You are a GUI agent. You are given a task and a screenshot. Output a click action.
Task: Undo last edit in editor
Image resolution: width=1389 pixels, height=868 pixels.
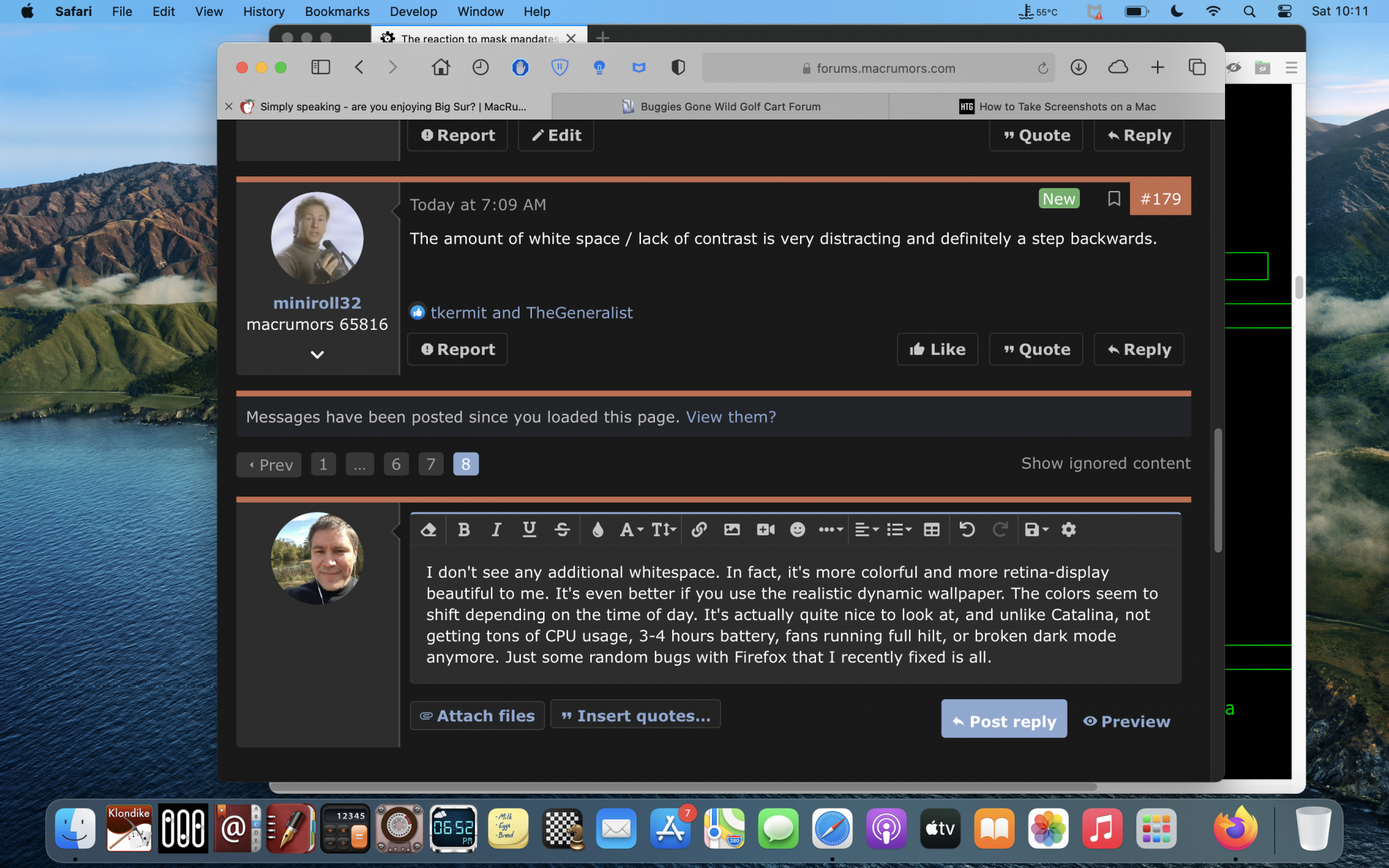(x=967, y=530)
